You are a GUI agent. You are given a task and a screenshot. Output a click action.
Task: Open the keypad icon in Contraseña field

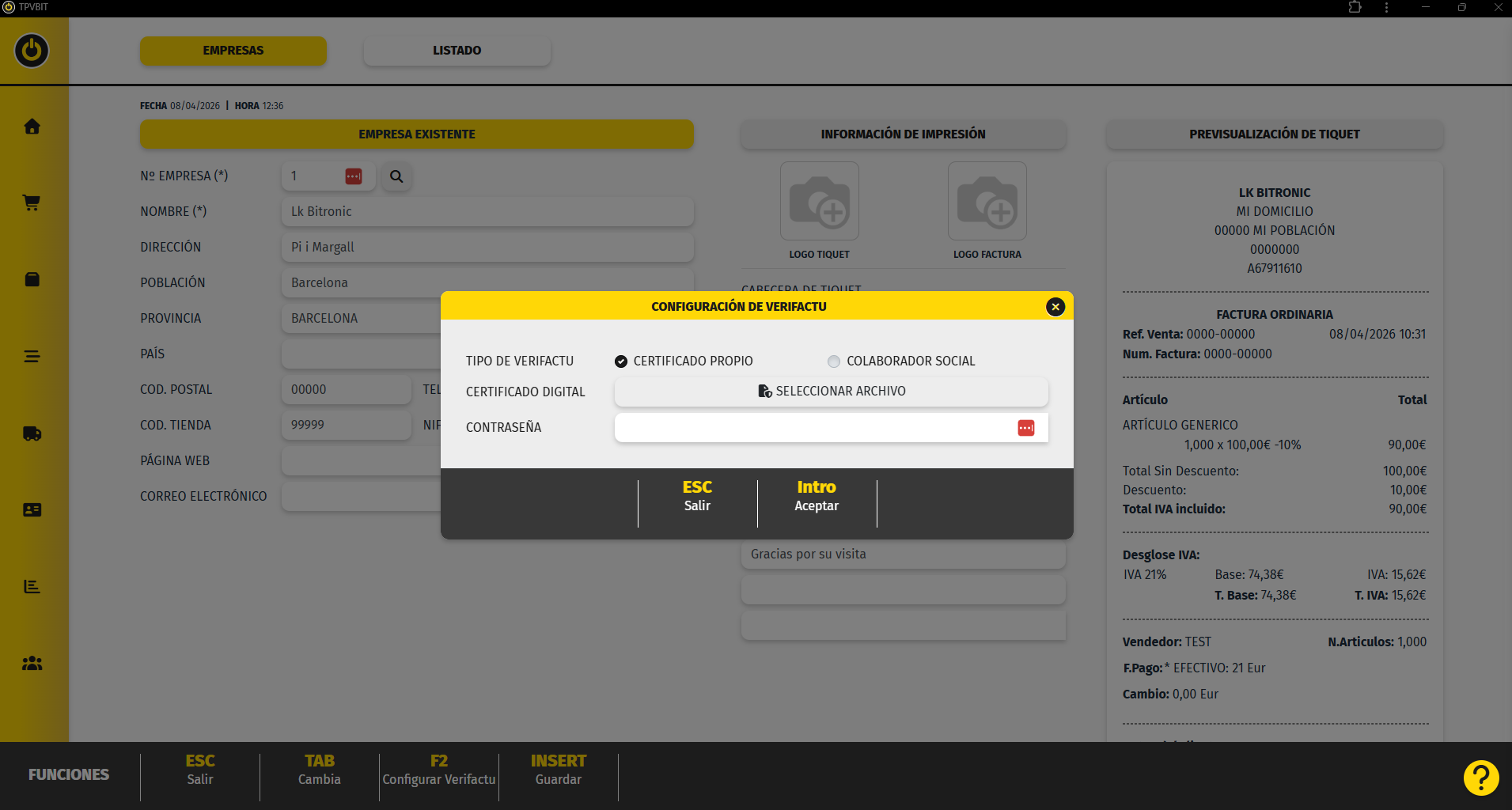click(x=1025, y=428)
